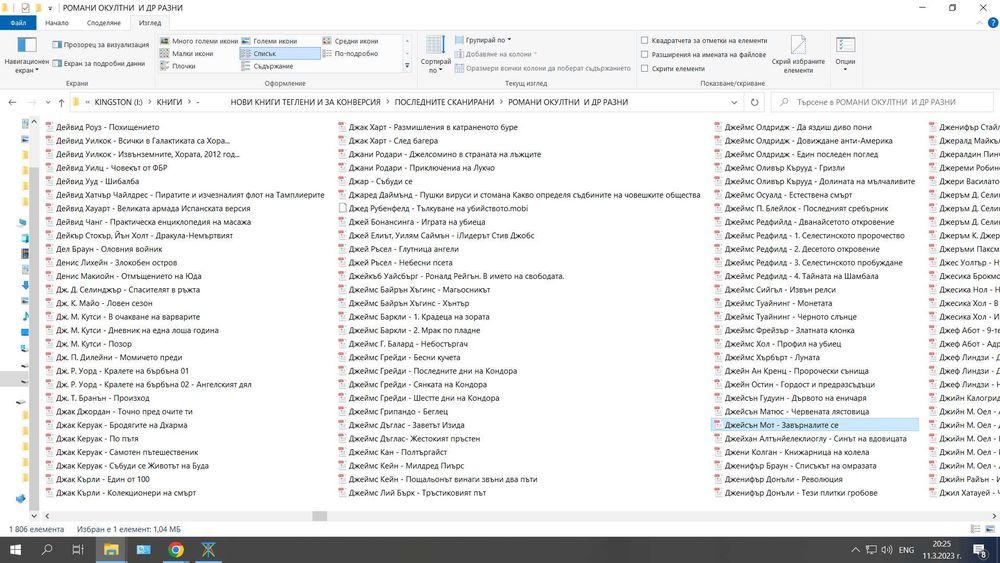Click Hide selected items (Скрий избраните елементи)

(798, 55)
